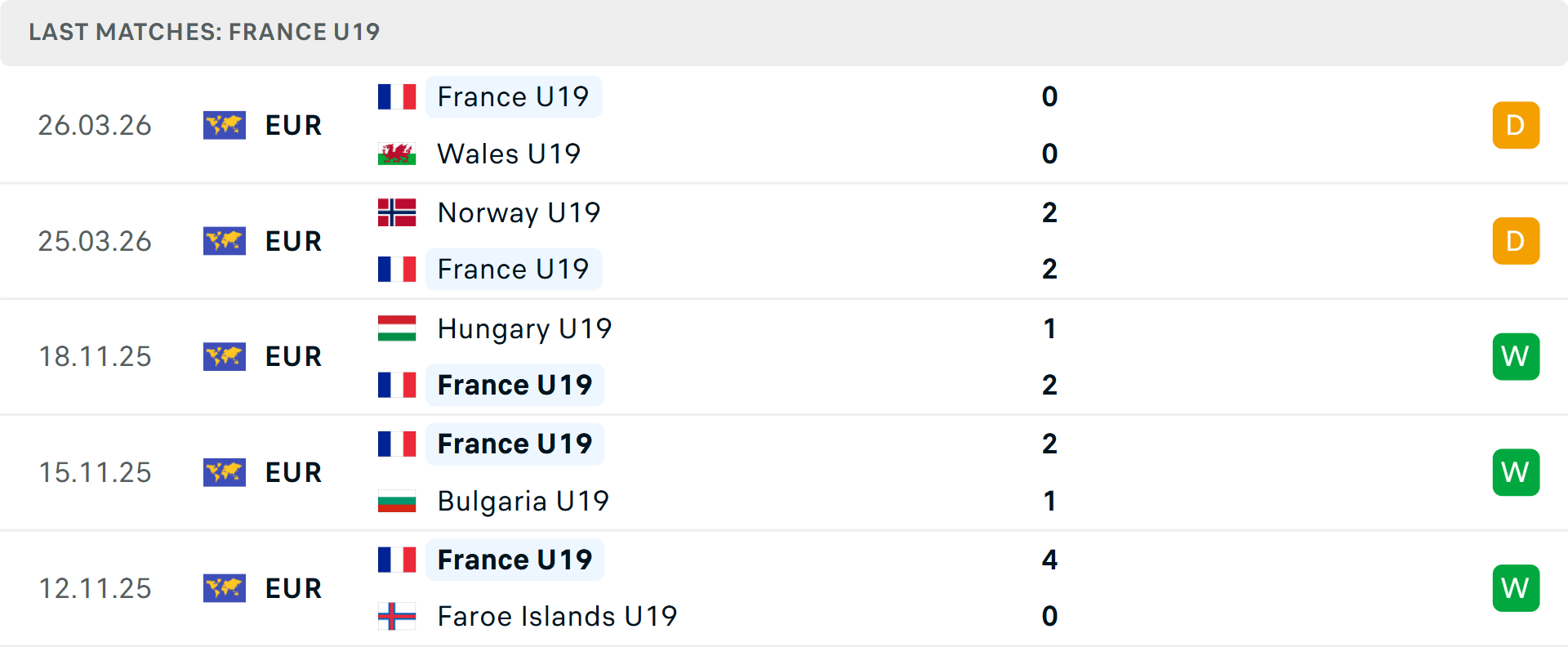Open the Bulgaria U19 team link

(x=523, y=501)
